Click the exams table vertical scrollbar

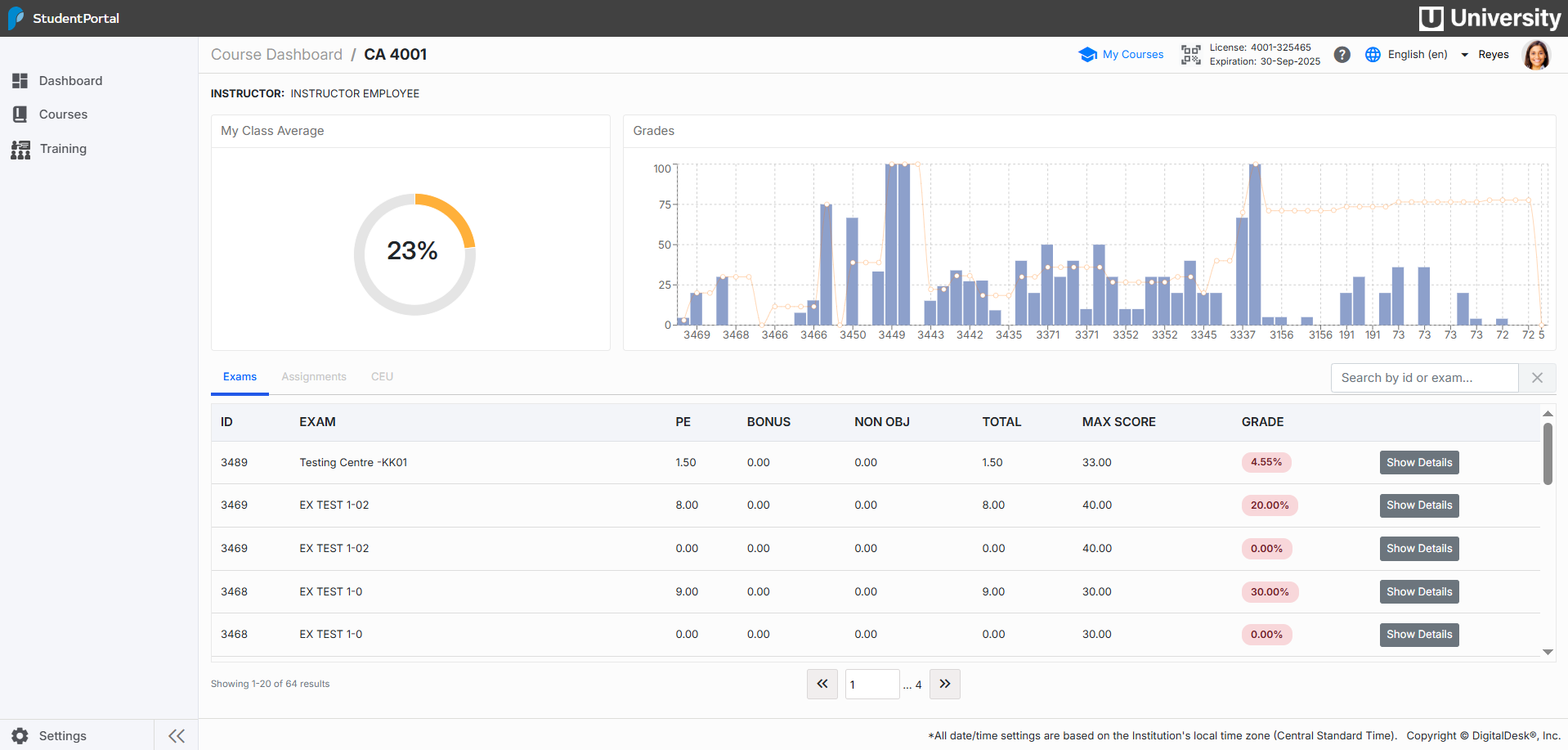tap(1547, 455)
